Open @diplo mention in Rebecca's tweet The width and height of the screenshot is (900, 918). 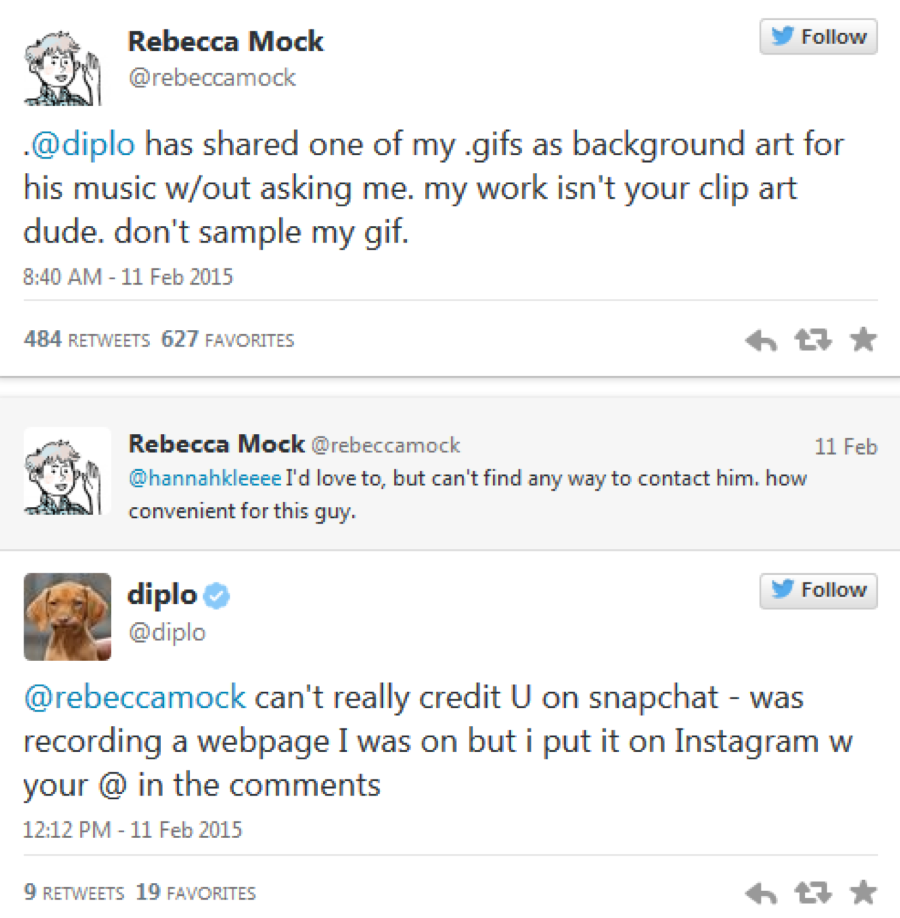click(83, 145)
